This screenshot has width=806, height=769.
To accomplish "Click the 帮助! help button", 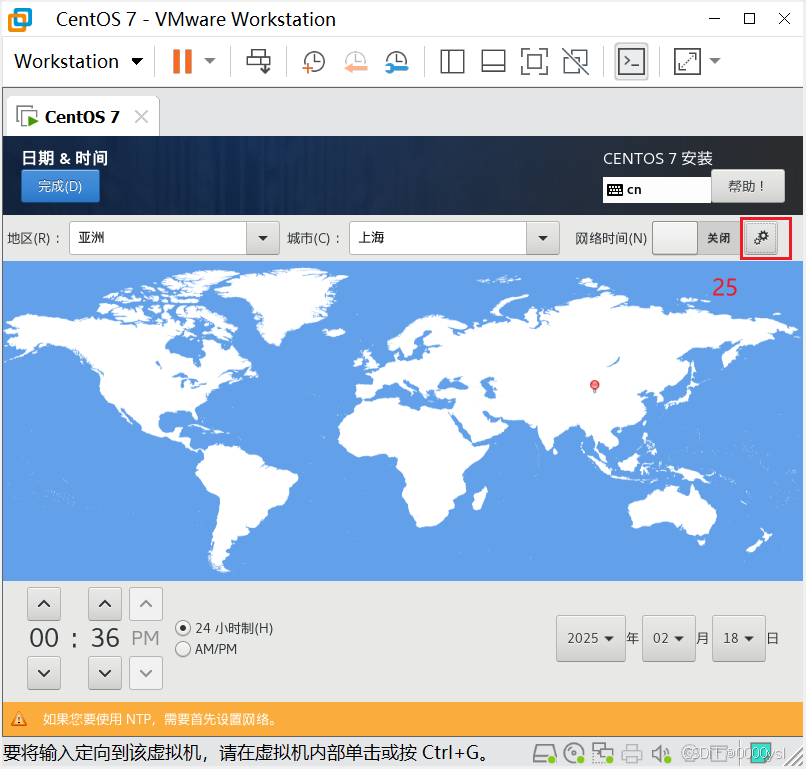I will coord(748,186).
